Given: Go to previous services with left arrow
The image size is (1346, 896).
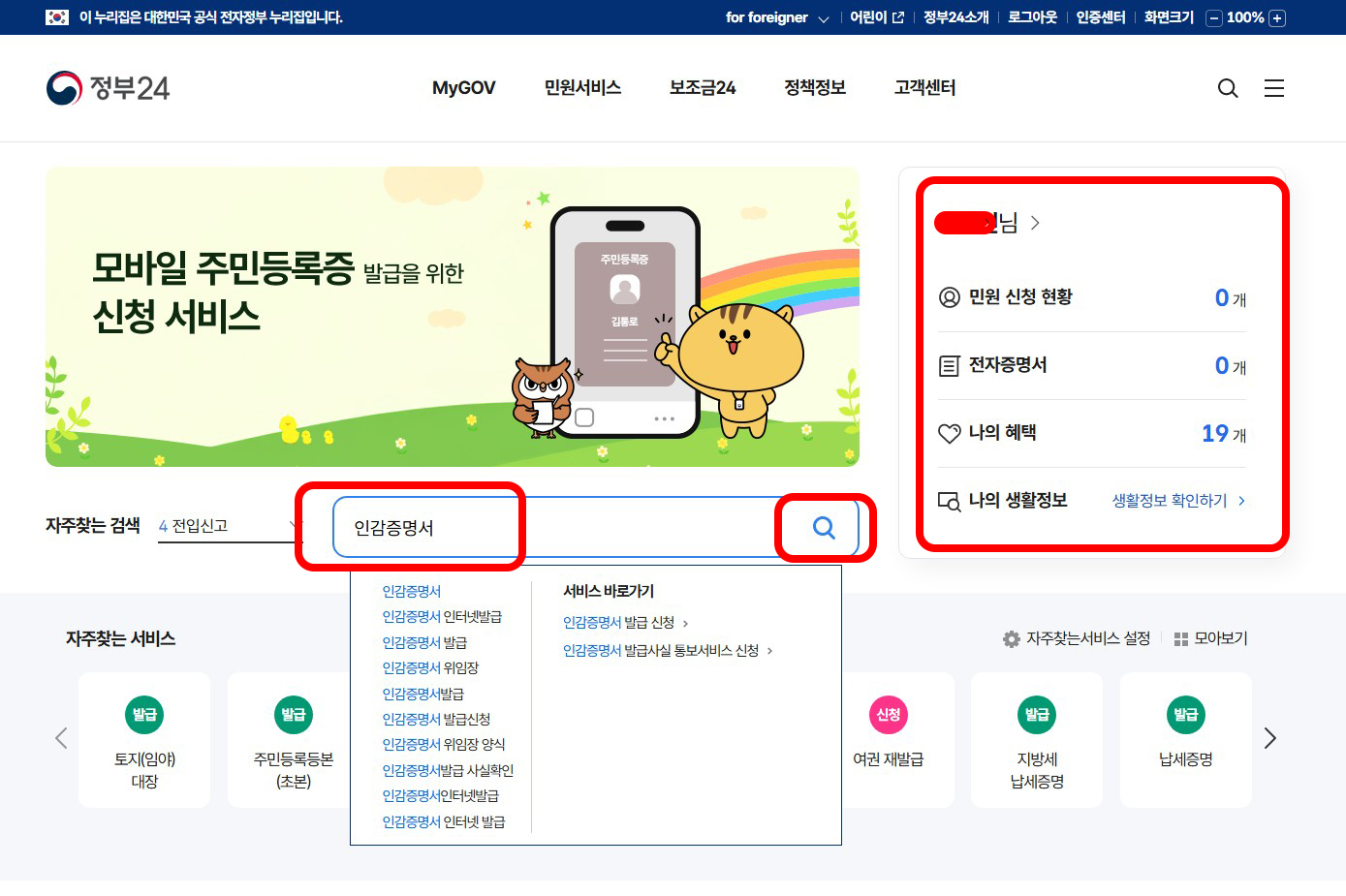Looking at the screenshot, I should (61, 738).
